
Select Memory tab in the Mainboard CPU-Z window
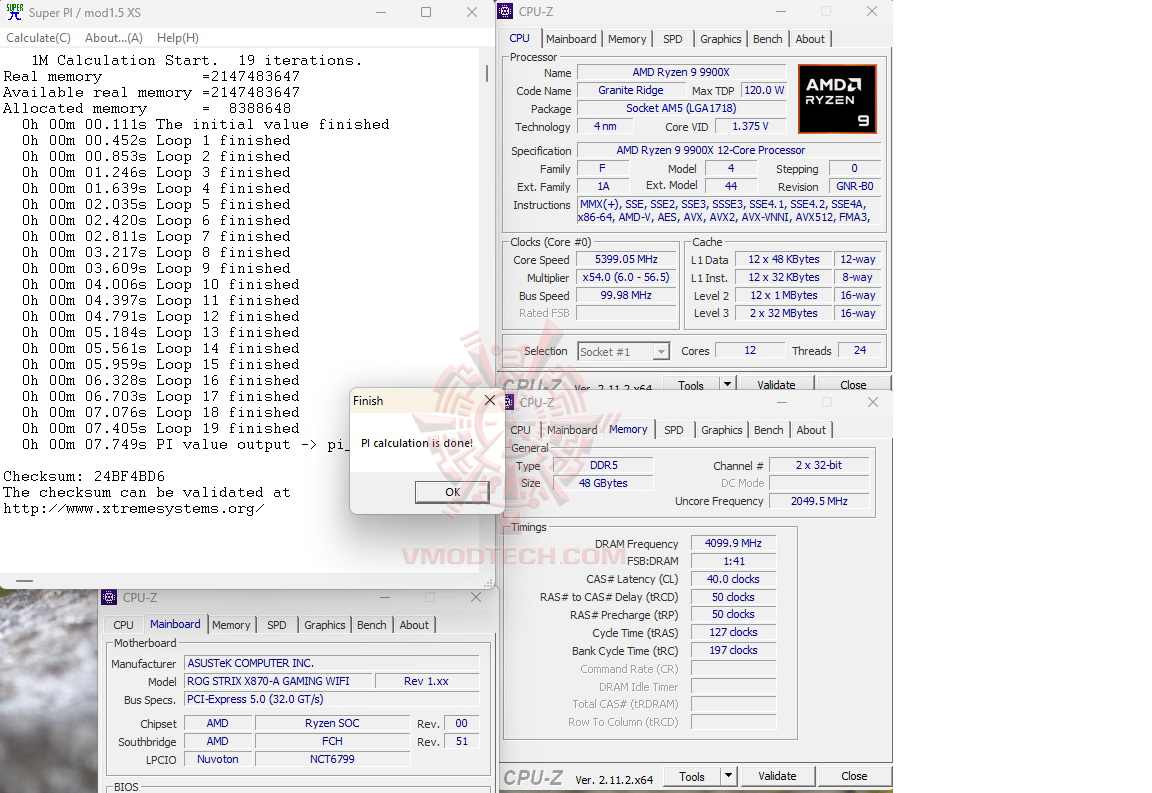(231, 625)
